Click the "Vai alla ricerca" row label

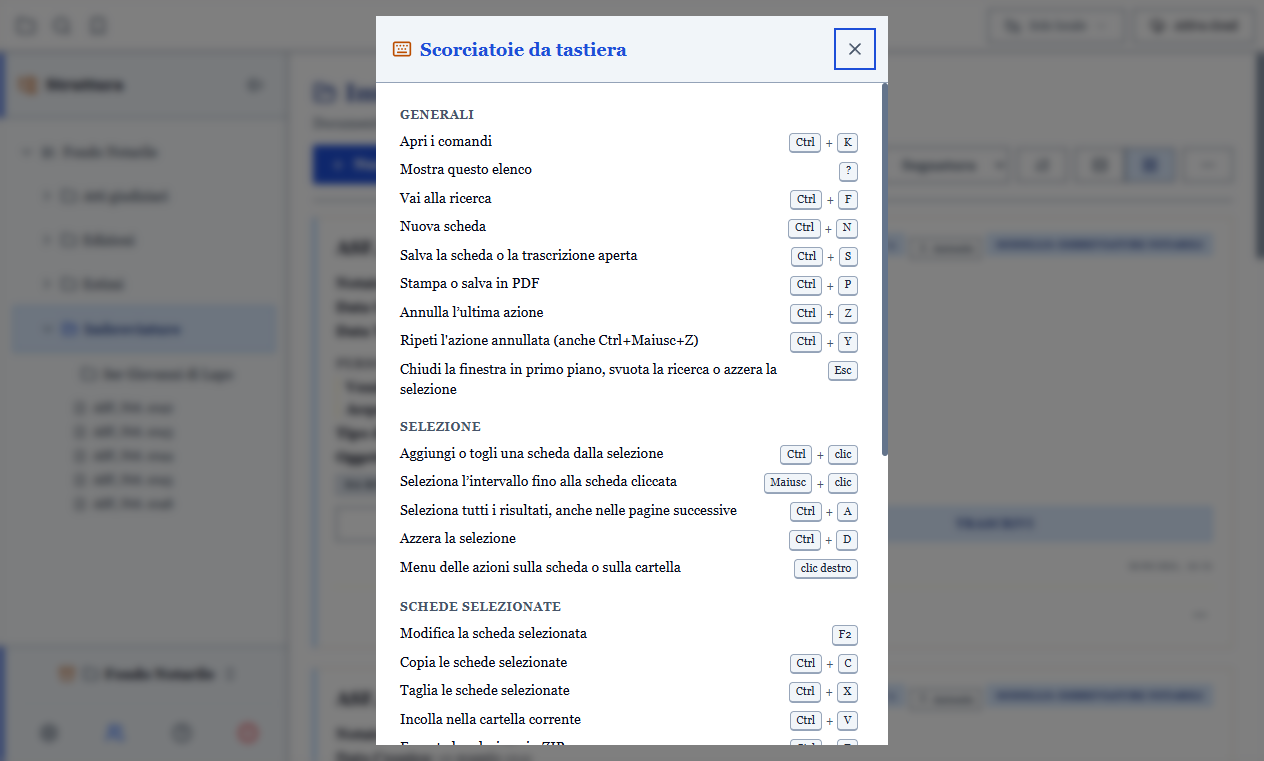[446, 199]
